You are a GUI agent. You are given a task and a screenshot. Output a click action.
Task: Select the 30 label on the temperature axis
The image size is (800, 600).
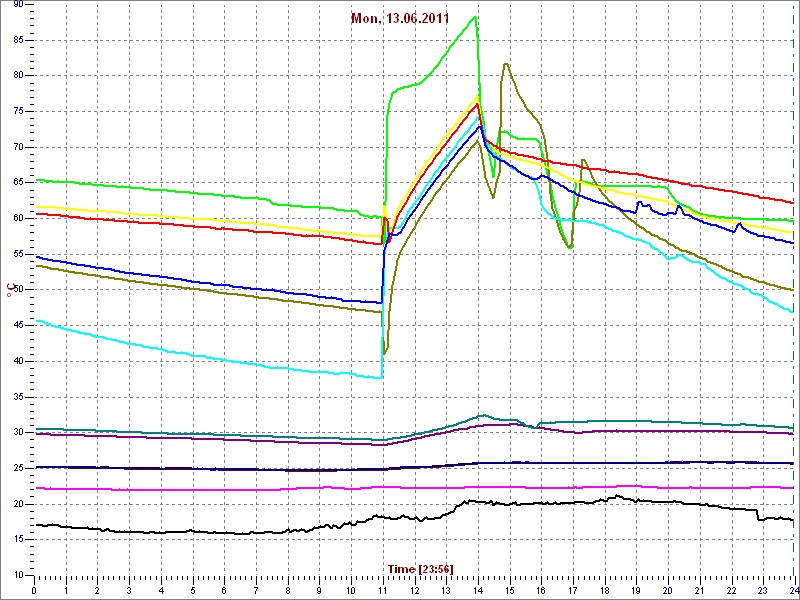click(18, 433)
